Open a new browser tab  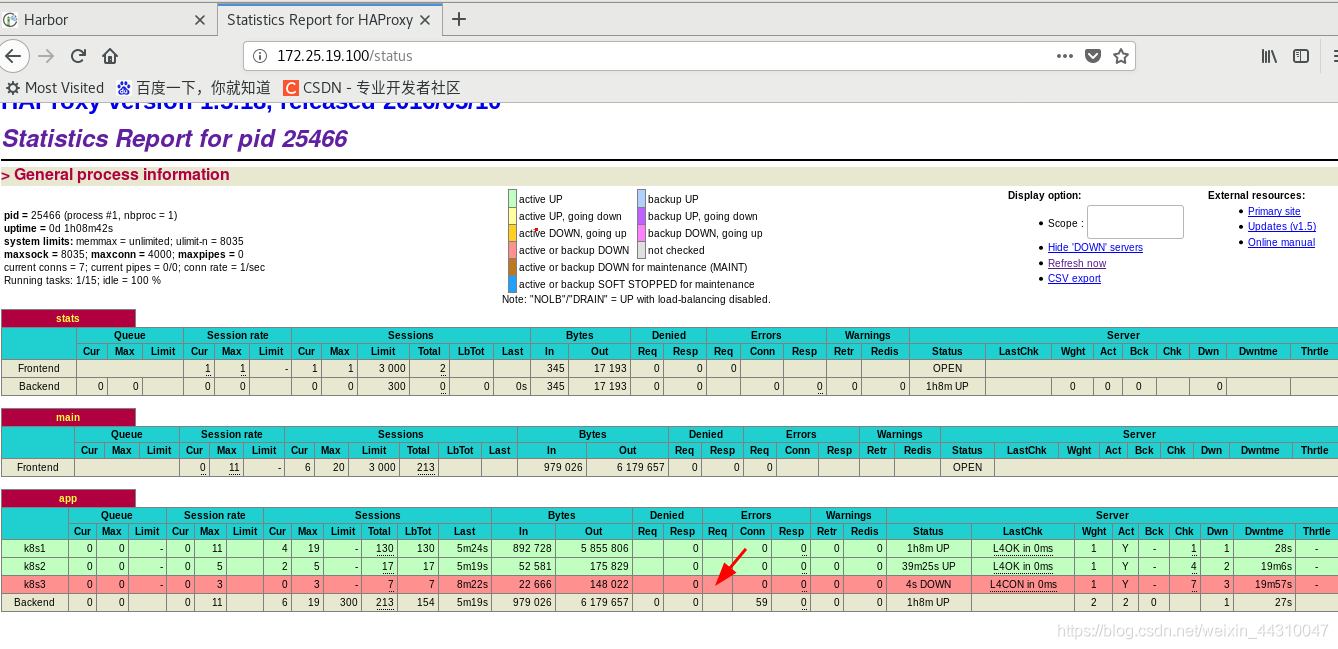(459, 19)
